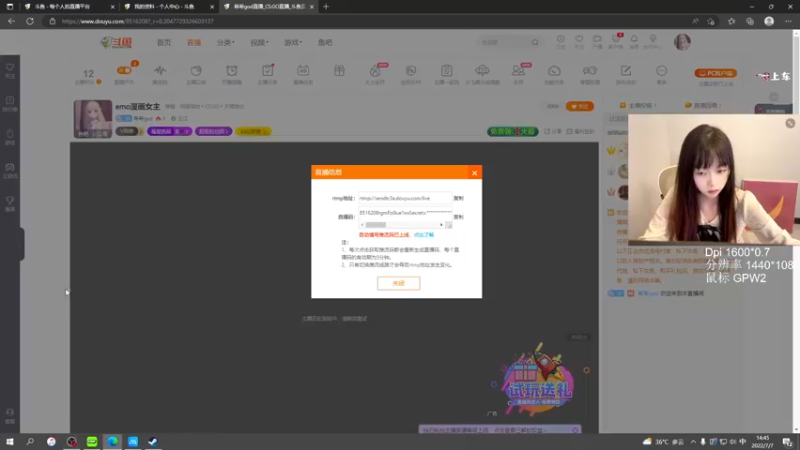Open the blue 'learn more' link in dialog
Image resolution: width=800 pixels, height=450 pixels.
pos(423,235)
